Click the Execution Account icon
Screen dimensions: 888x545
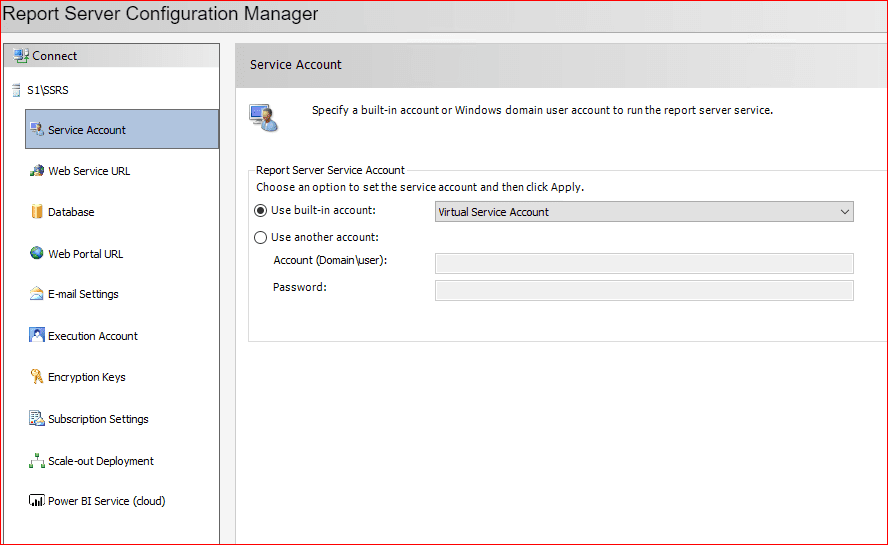(37, 336)
